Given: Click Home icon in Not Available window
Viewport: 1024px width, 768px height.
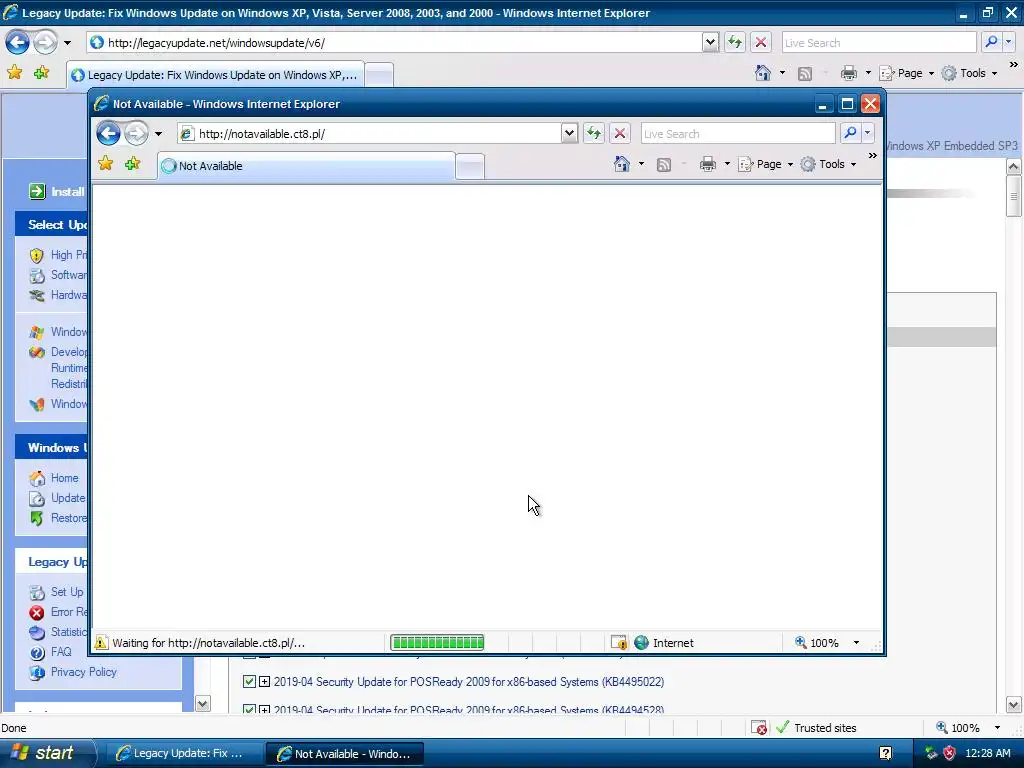Looking at the screenshot, I should 622,164.
